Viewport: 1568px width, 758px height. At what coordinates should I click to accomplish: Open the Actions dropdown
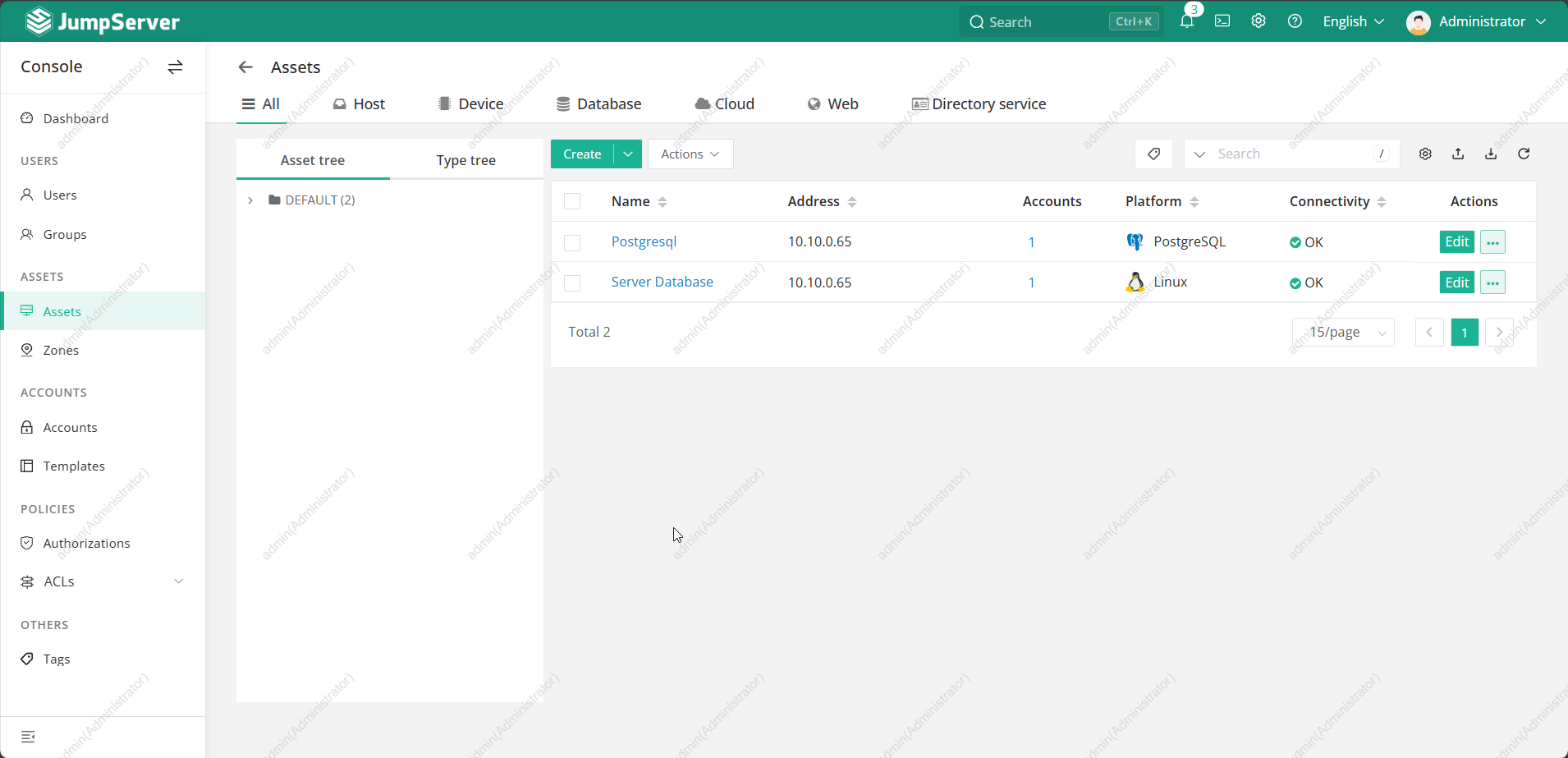(x=690, y=154)
